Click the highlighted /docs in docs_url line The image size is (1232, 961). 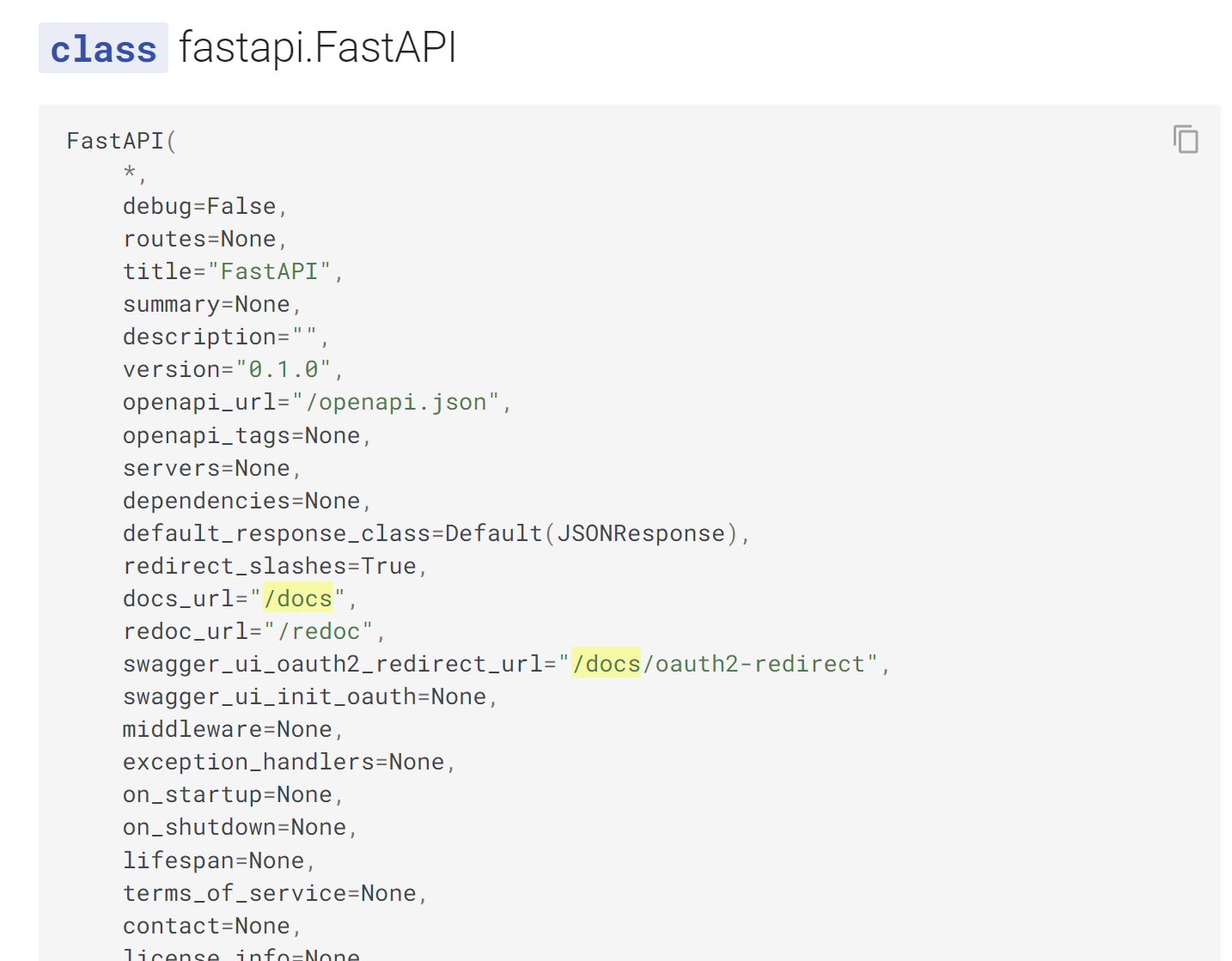coord(297,599)
